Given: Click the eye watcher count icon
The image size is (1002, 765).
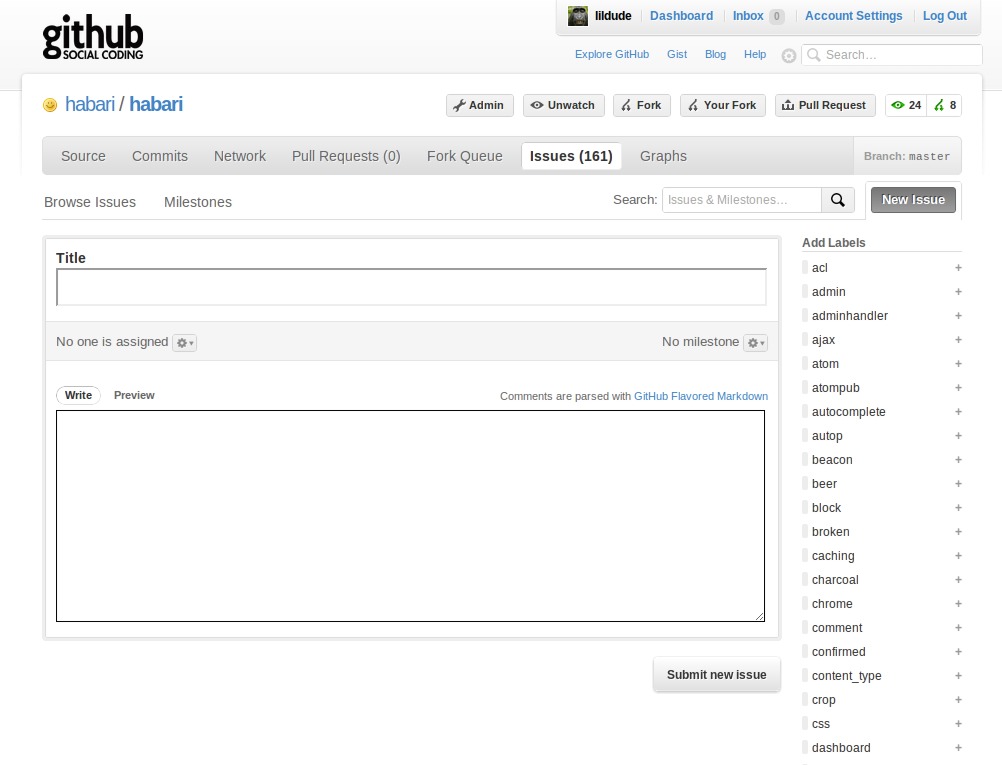Looking at the screenshot, I should click(x=898, y=104).
